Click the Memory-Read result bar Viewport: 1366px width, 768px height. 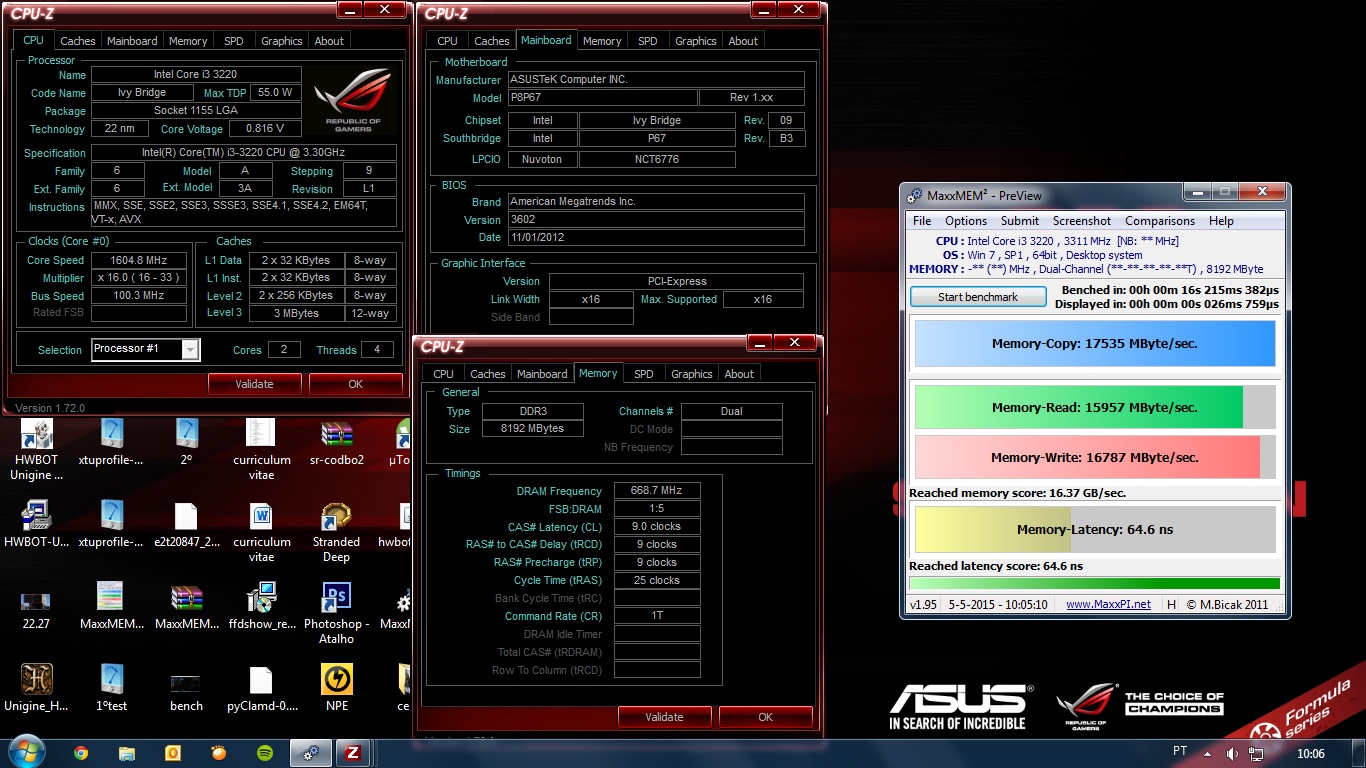[1095, 407]
